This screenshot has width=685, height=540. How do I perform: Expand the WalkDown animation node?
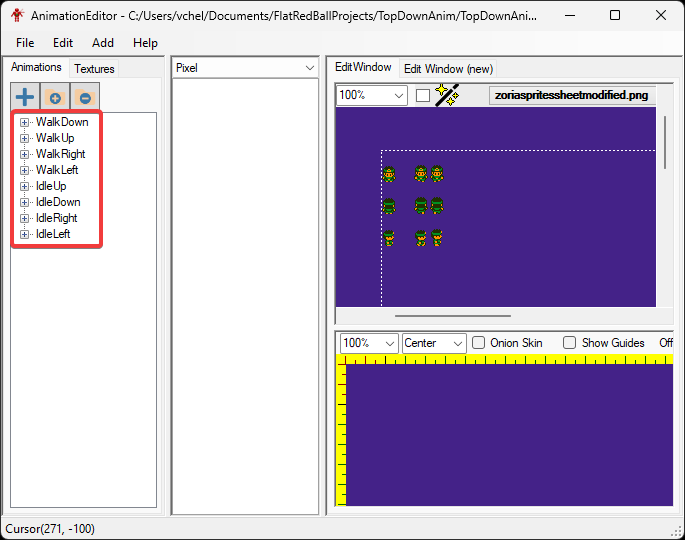tap(25, 122)
